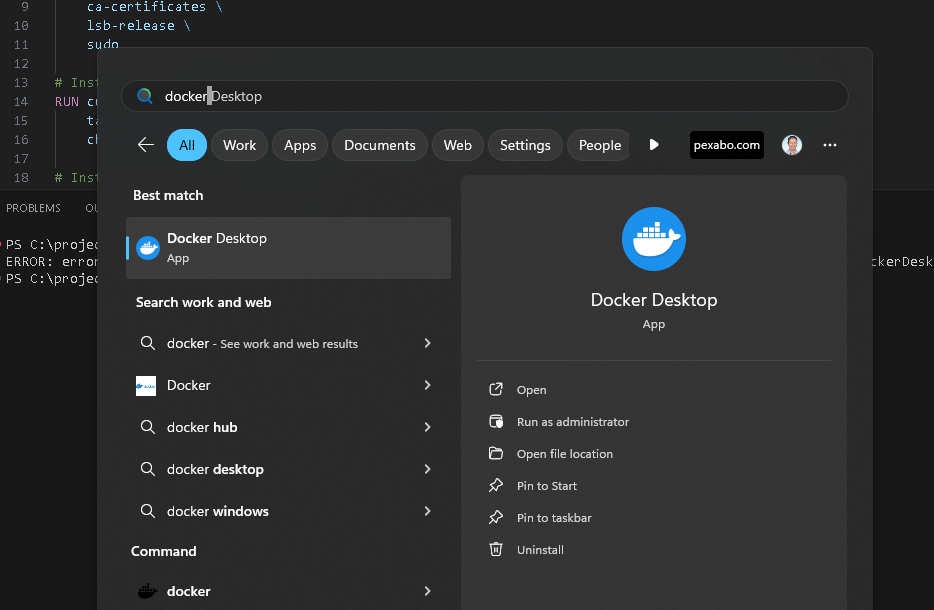
Task: Open the PROBLEMS tab in VS Code panel
Action: pyautogui.click(x=33, y=208)
